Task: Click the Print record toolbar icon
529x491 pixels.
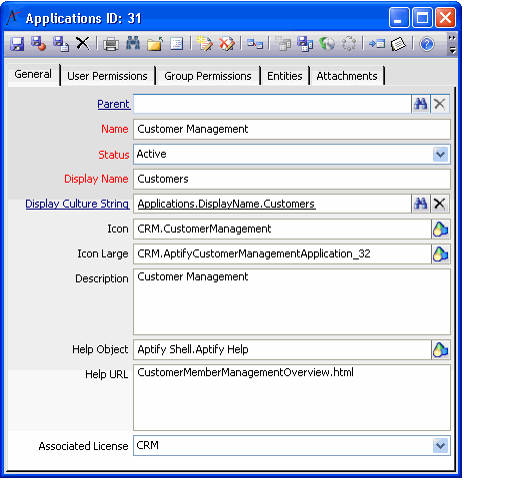Action: click(x=111, y=44)
